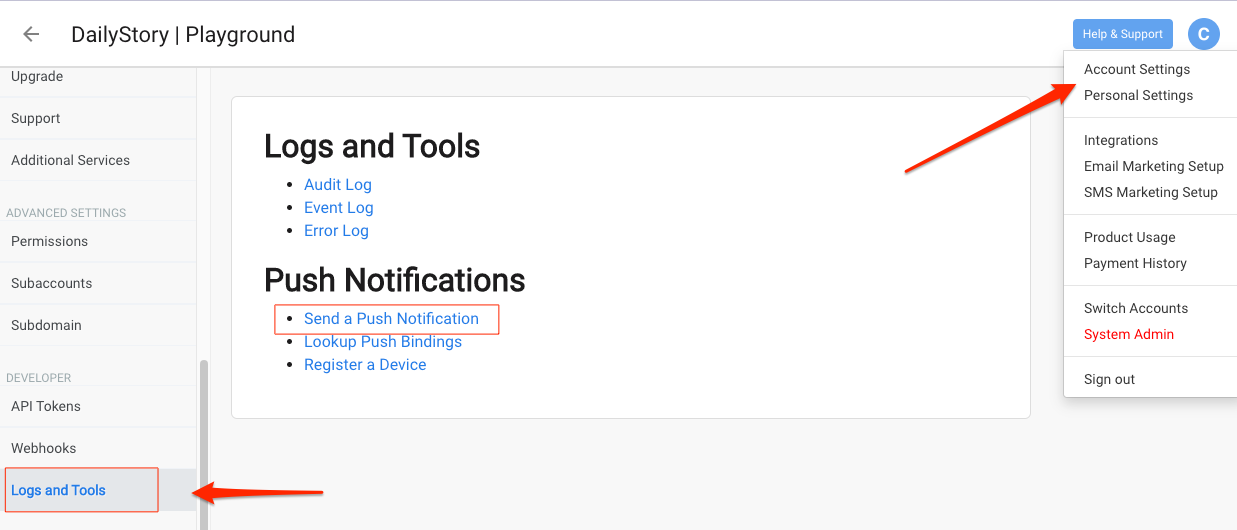Image resolution: width=1237 pixels, height=530 pixels.
Task: Click the sidebar vertical scrollbar
Action: pyautogui.click(x=204, y=445)
